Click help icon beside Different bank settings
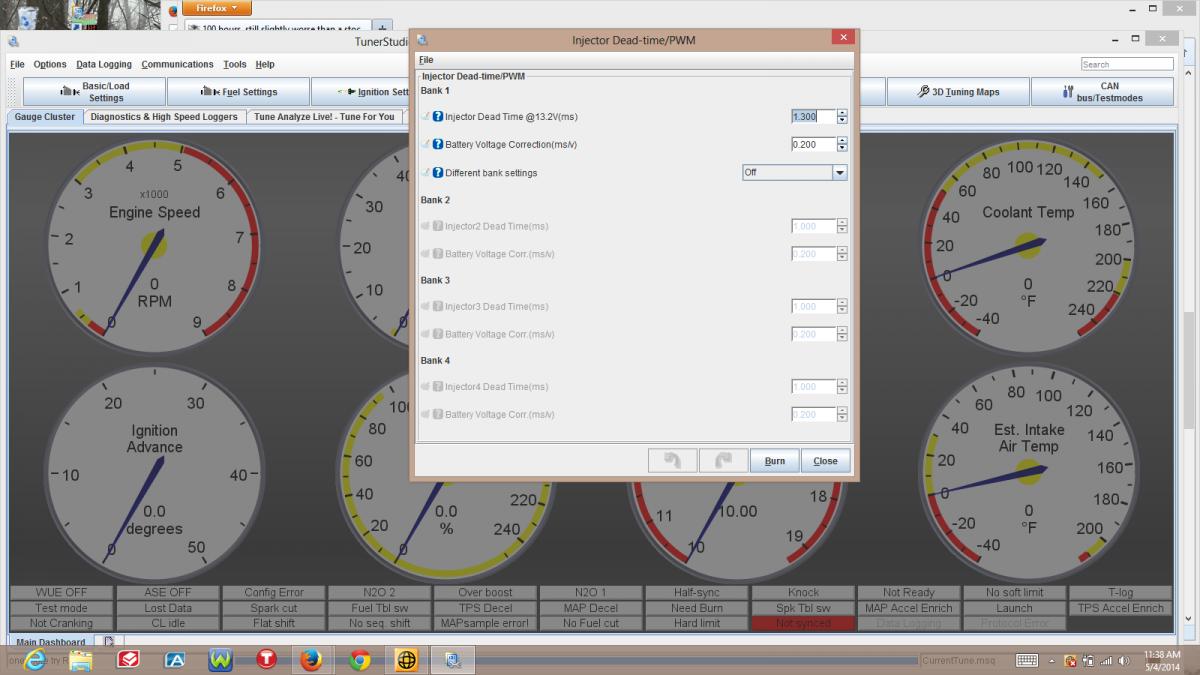Screen dimensions: 1200x675 click(438, 173)
